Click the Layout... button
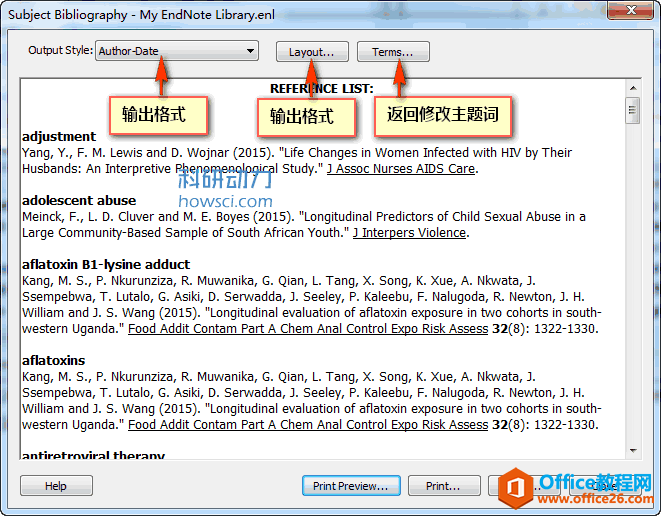The width and height of the screenshot is (661, 516). (312, 52)
